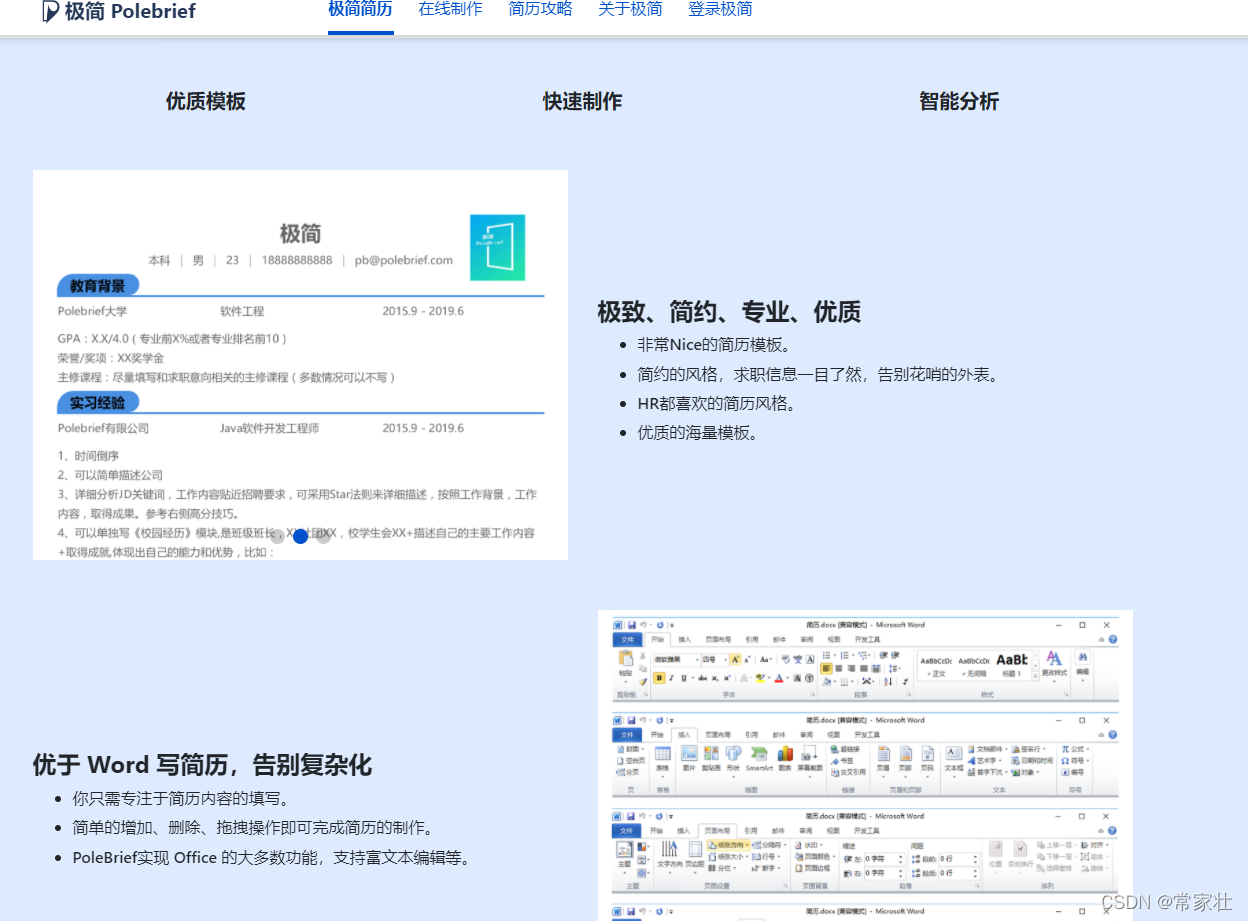This screenshot has height=921, width=1248.
Task: Click the resume template preview image
Action: click(x=300, y=365)
